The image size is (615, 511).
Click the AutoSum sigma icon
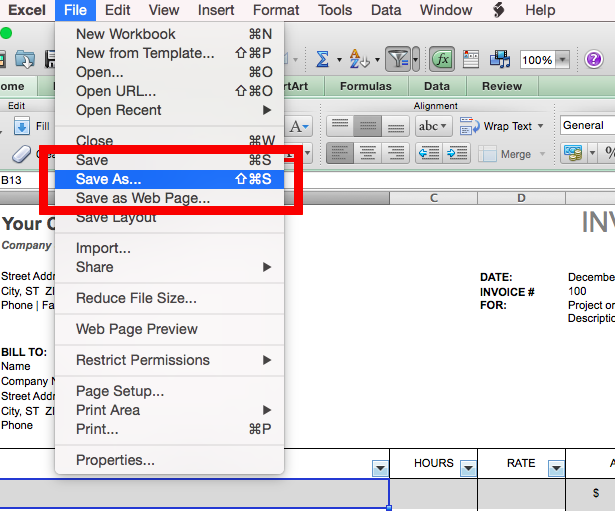[x=322, y=60]
